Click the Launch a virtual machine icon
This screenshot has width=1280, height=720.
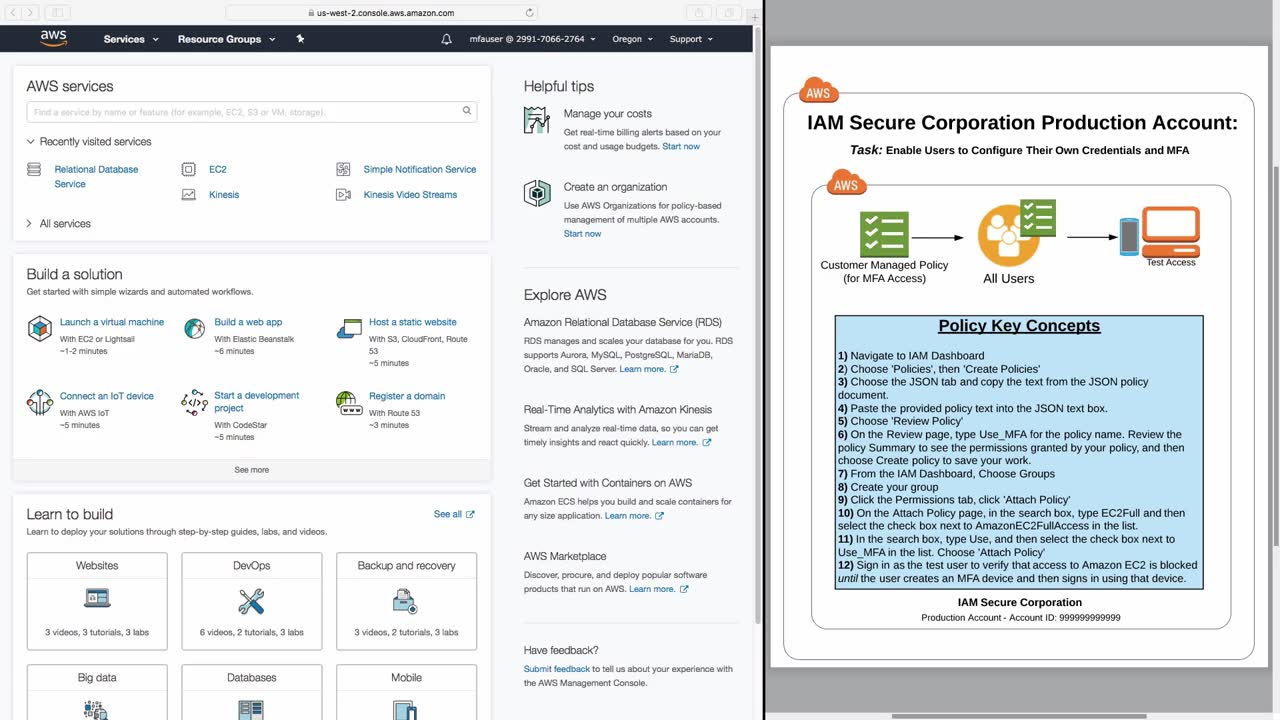tap(39, 328)
